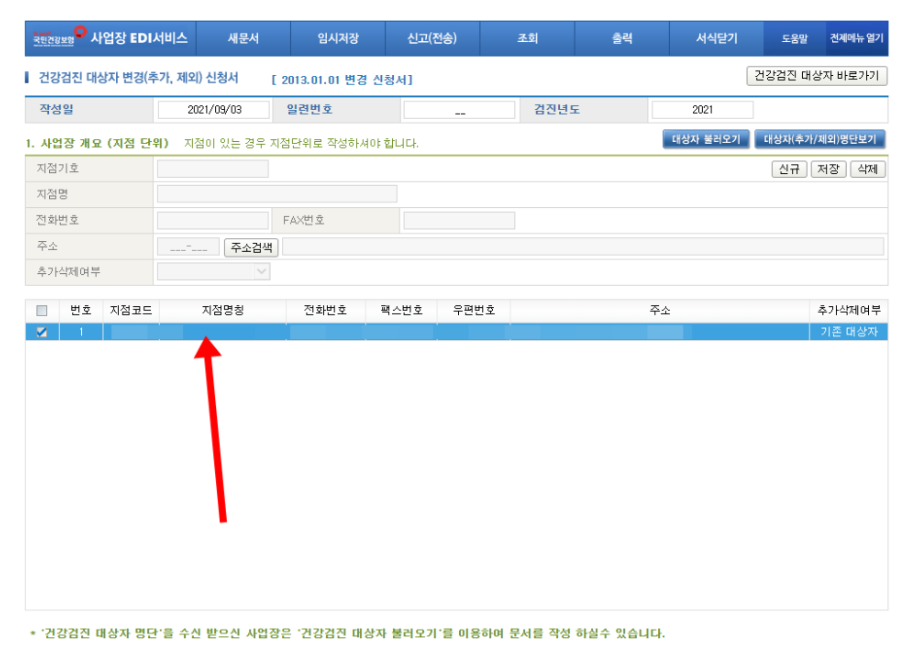Open the 새문서 menu

(243, 39)
